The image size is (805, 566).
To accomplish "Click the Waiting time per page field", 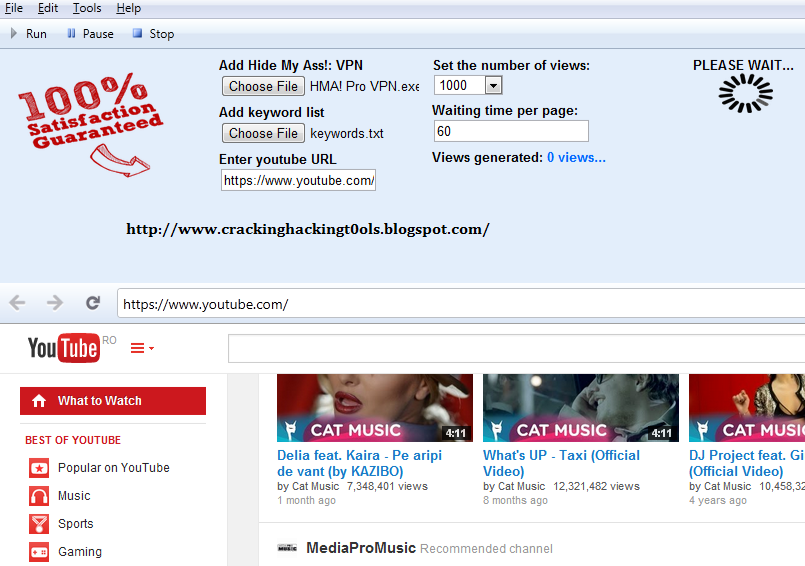I will (x=511, y=131).
